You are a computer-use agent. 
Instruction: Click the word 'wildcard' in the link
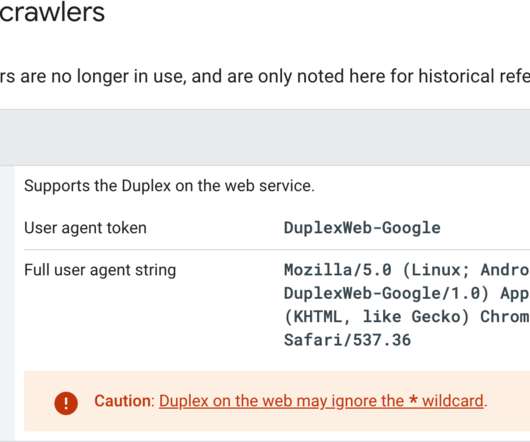click(x=453, y=401)
